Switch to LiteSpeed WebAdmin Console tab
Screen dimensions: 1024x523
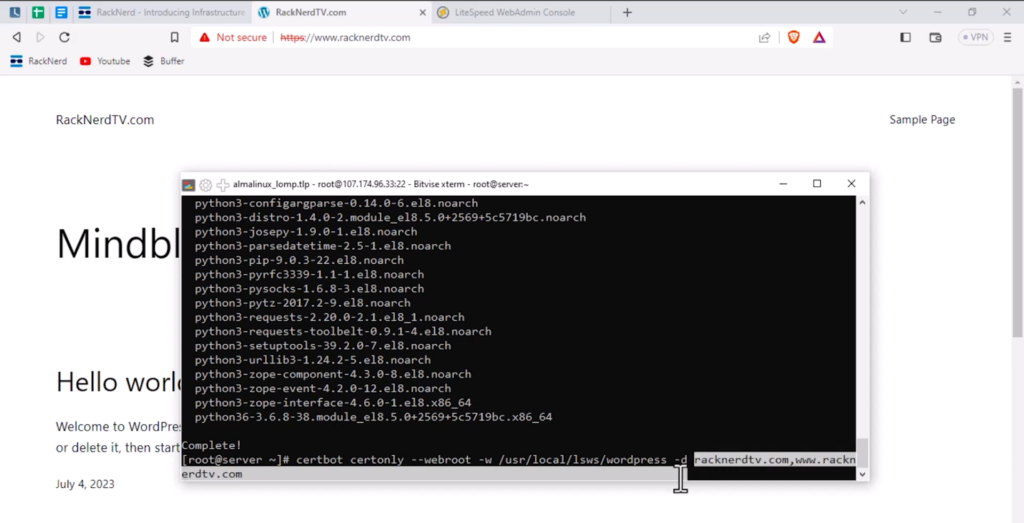click(x=521, y=12)
